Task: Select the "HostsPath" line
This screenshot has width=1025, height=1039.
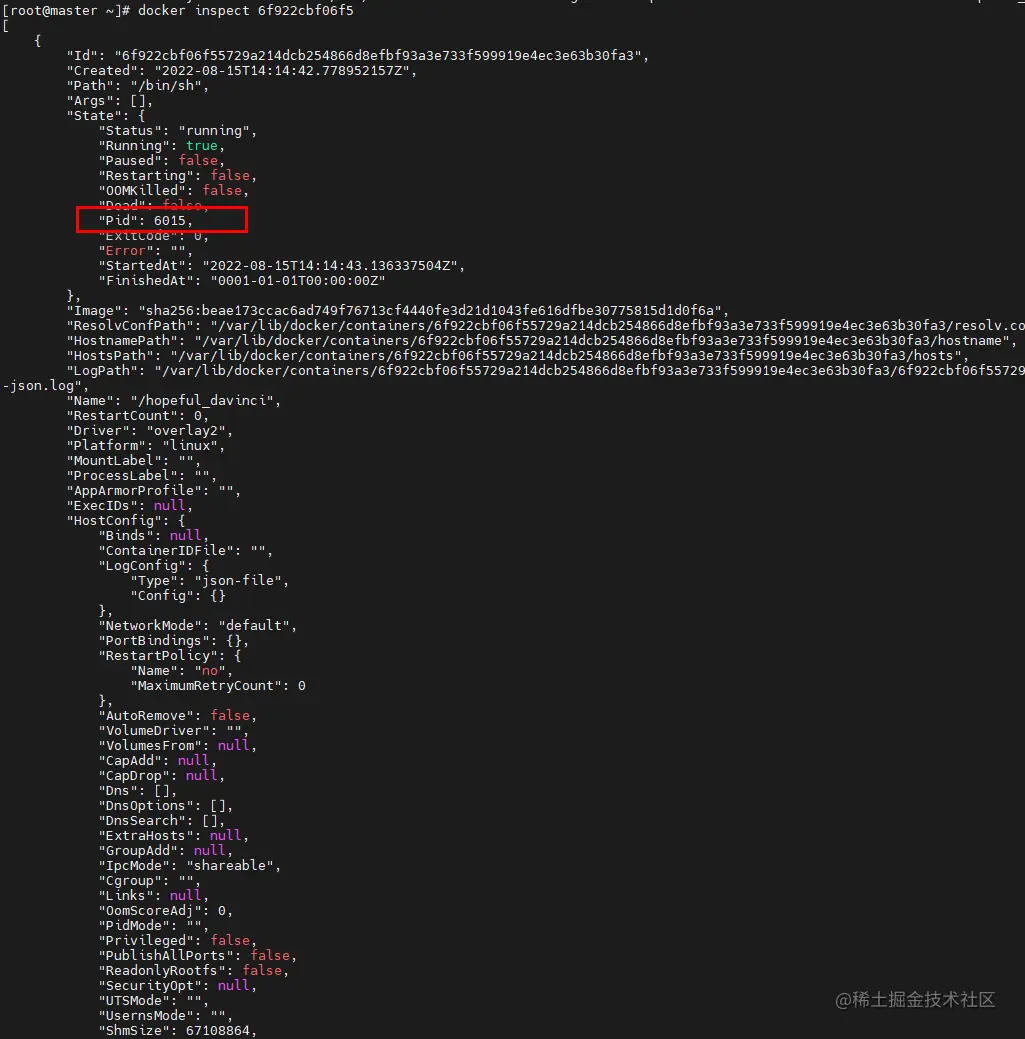Action: pyautogui.click(x=518, y=356)
